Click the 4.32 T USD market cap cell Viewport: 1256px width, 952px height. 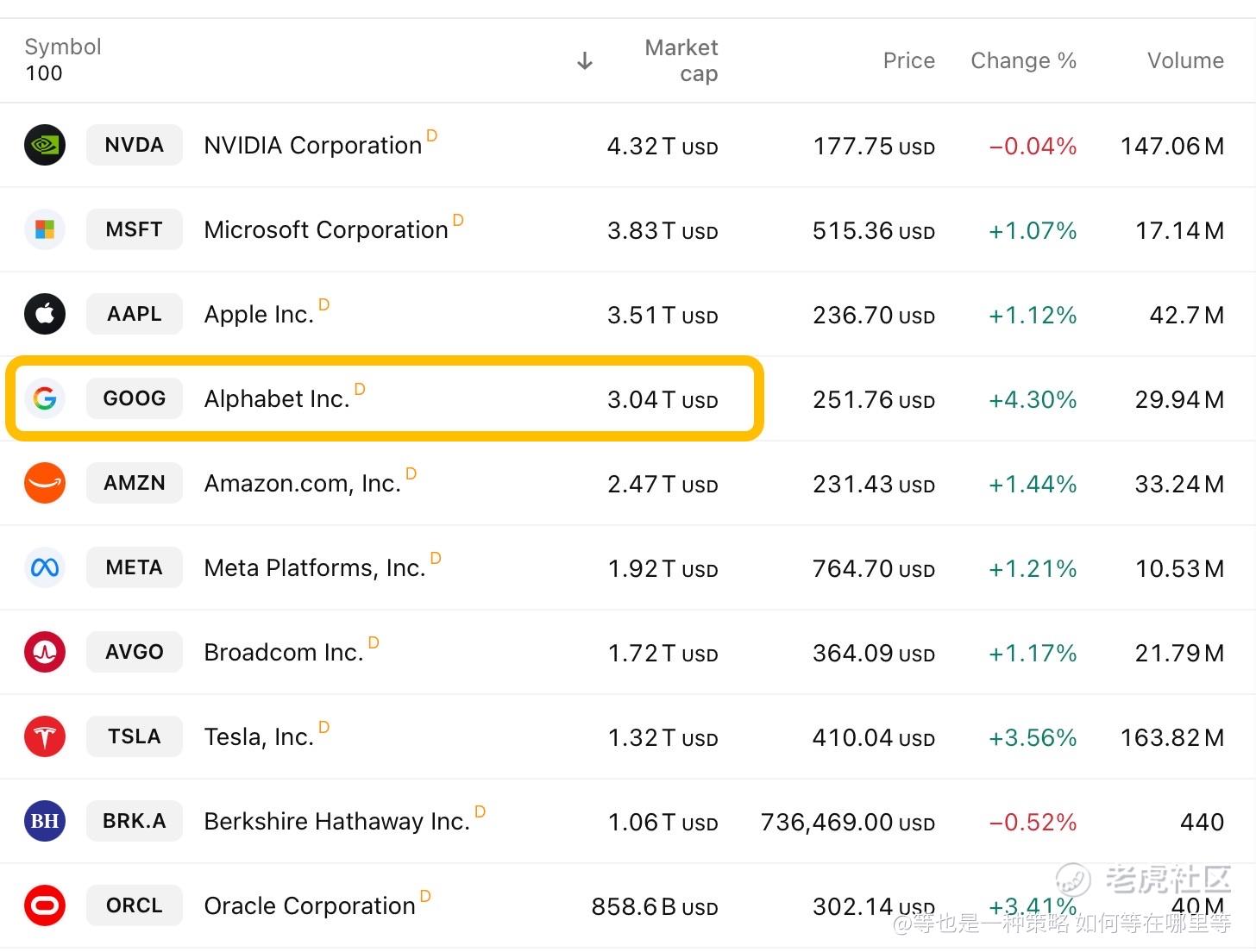pos(663,147)
